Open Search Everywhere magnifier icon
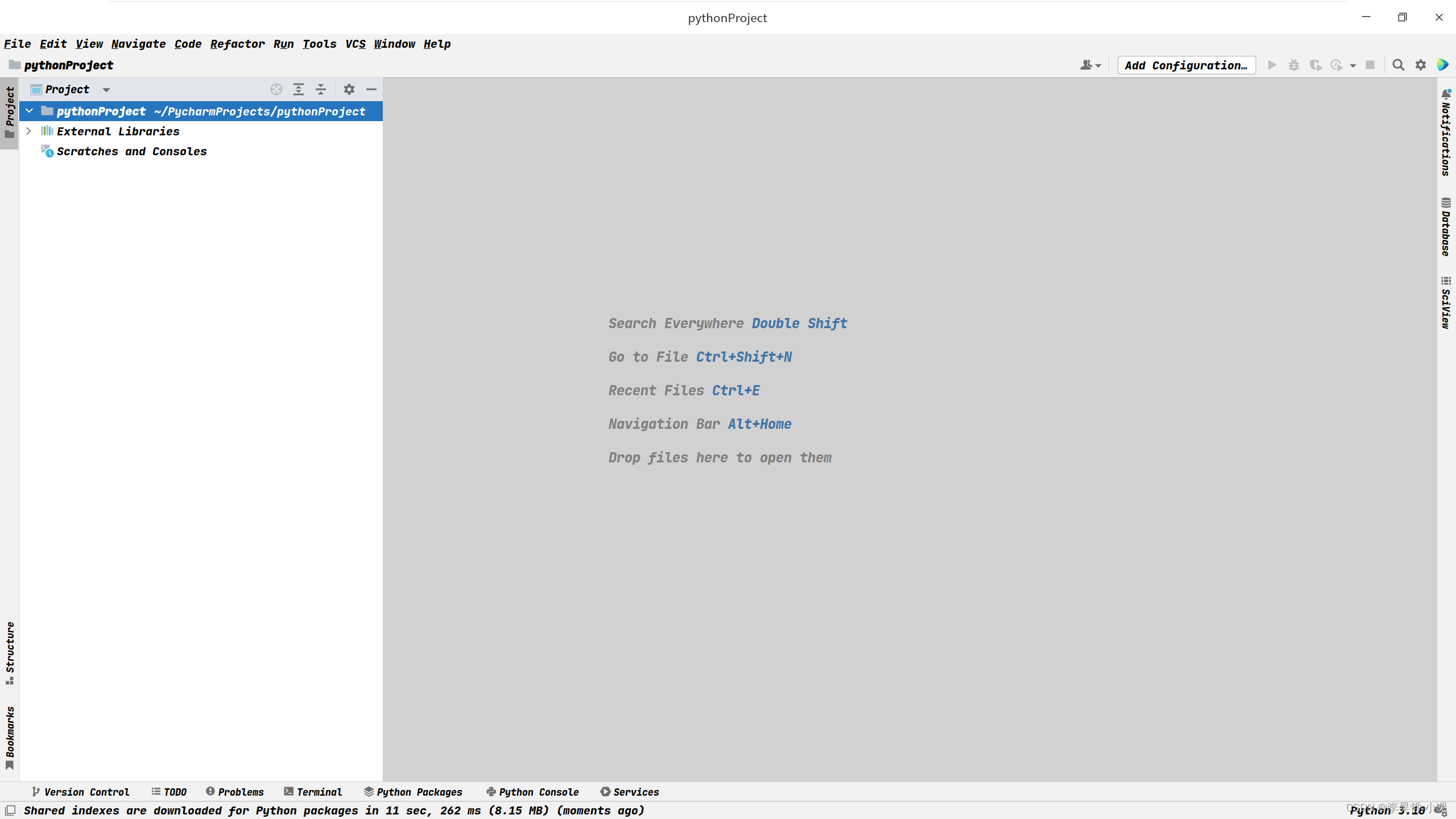 [1398, 65]
